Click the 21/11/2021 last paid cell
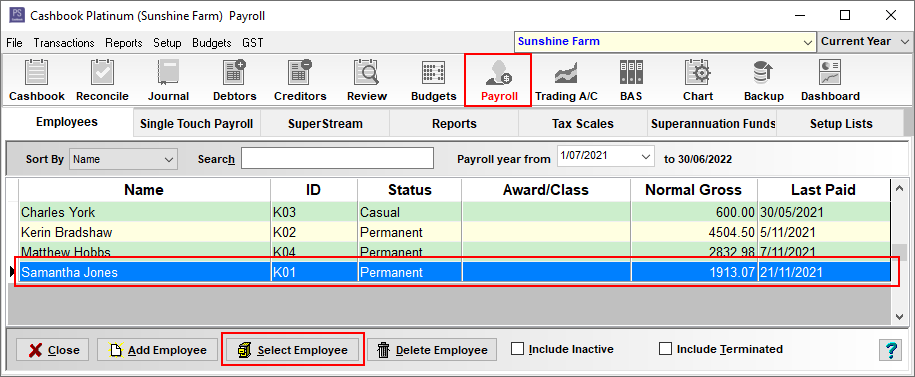Image resolution: width=915 pixels, height=377 pixels. tap(823, 272)
